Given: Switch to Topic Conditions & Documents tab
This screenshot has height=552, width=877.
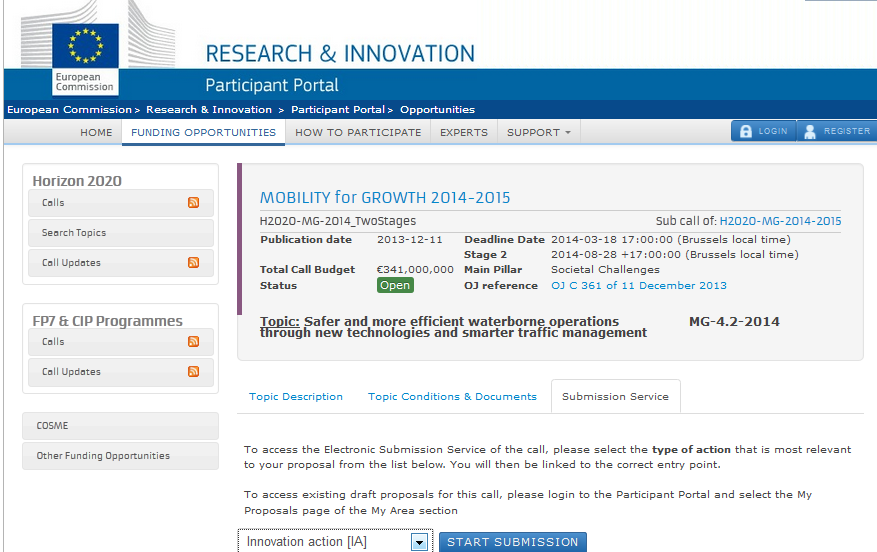Looking at the screenshot, I should (x=452, y=397).
